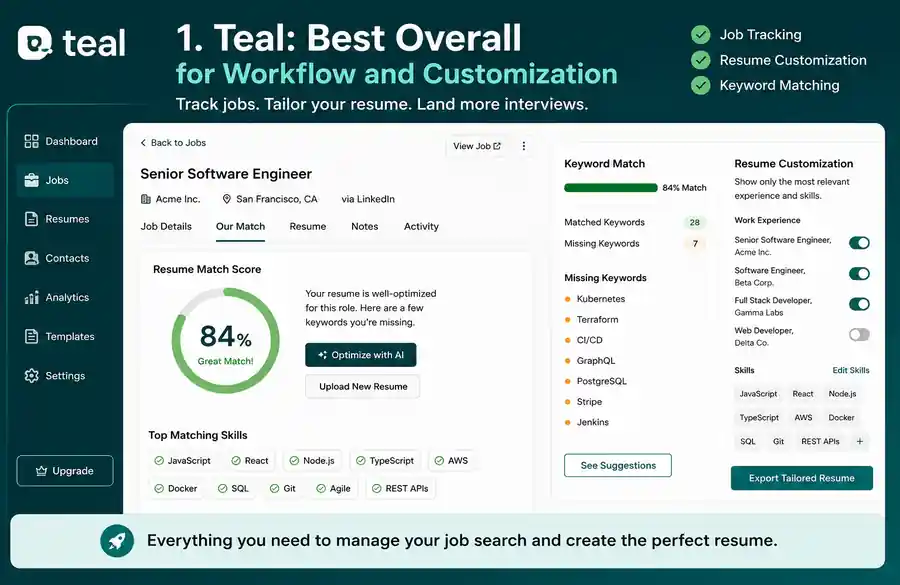Toggle off Full Stack Developer, Gamma Labs experience

point(859,304)
